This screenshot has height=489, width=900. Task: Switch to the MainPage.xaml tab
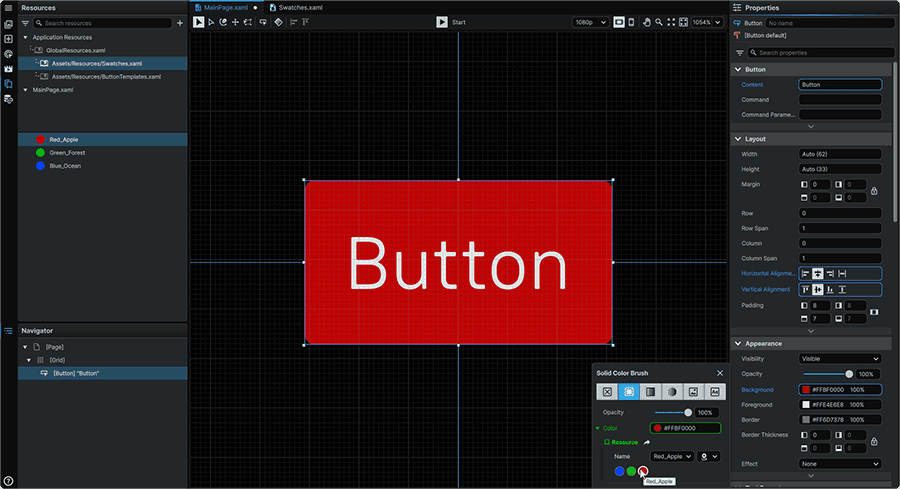[226, 7]
